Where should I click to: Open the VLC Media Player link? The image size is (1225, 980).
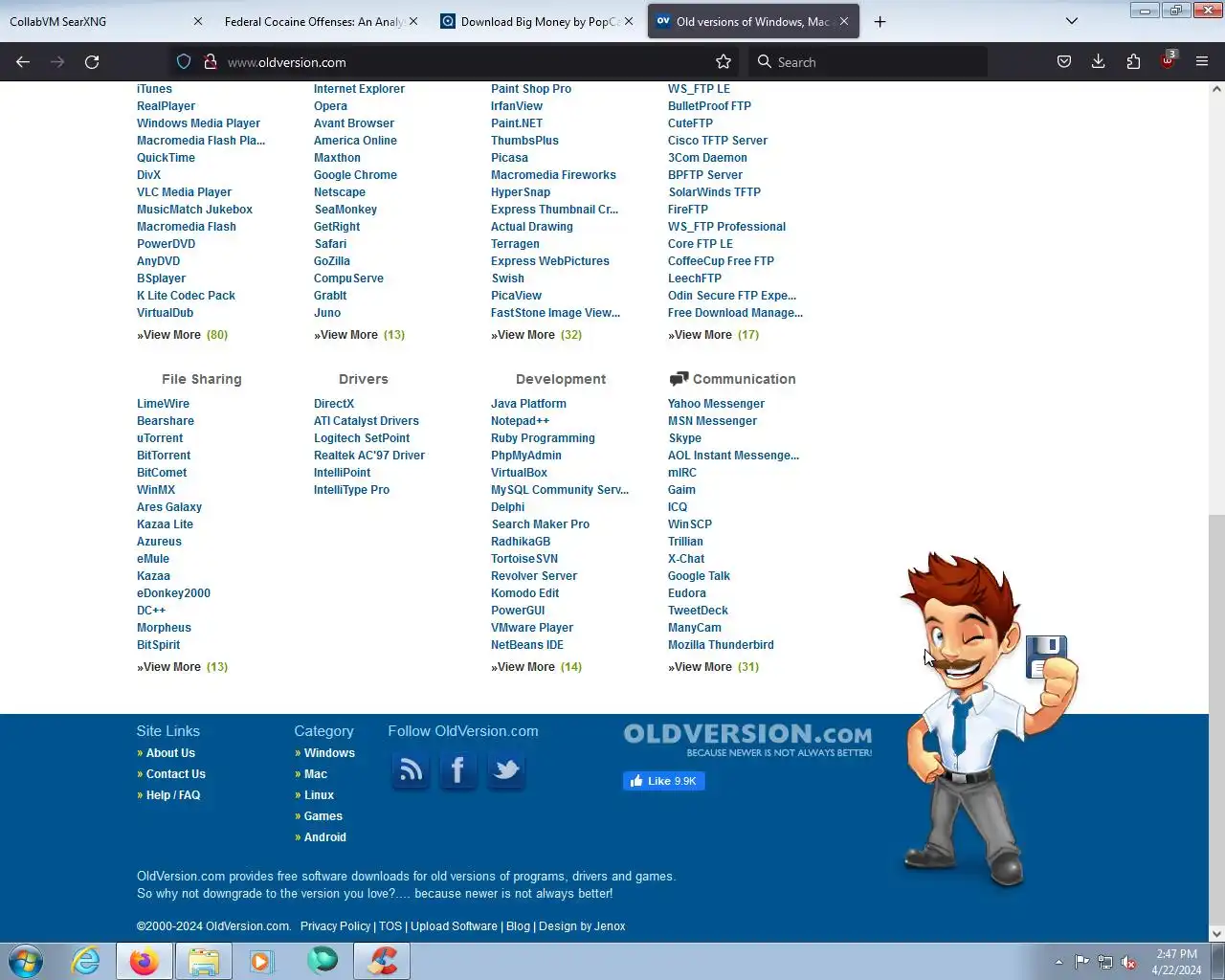184,192
